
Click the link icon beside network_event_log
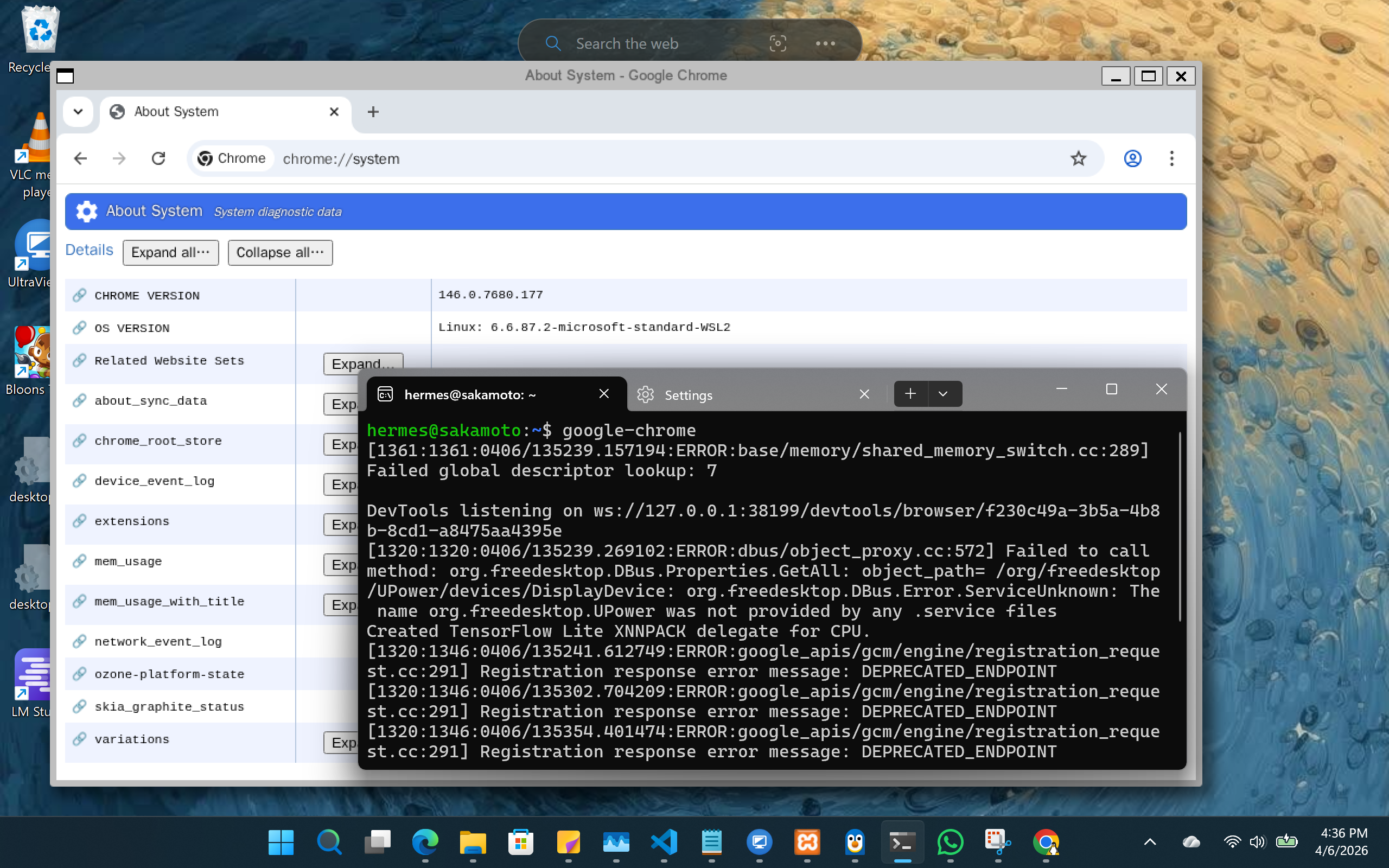click(79, 641)
